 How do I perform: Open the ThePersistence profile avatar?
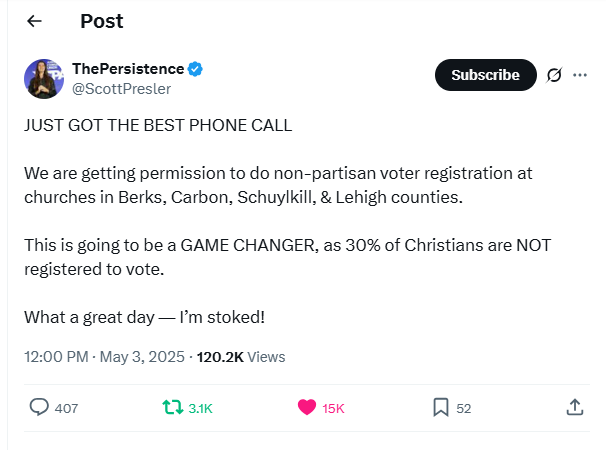44,79
